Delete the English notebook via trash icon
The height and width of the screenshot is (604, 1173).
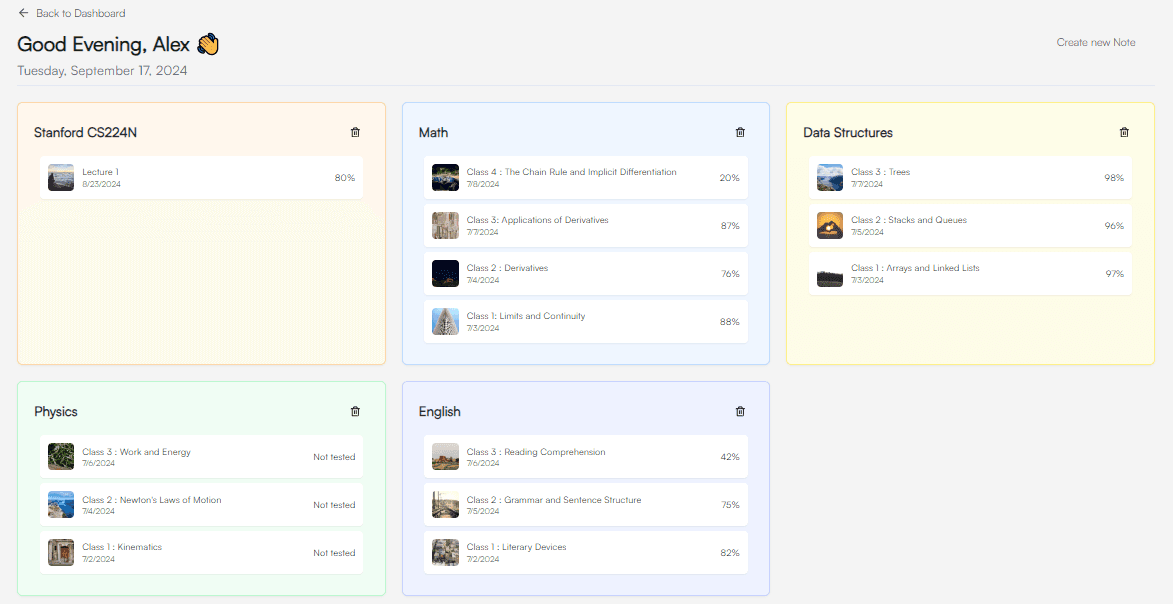[x=740, y=411]
